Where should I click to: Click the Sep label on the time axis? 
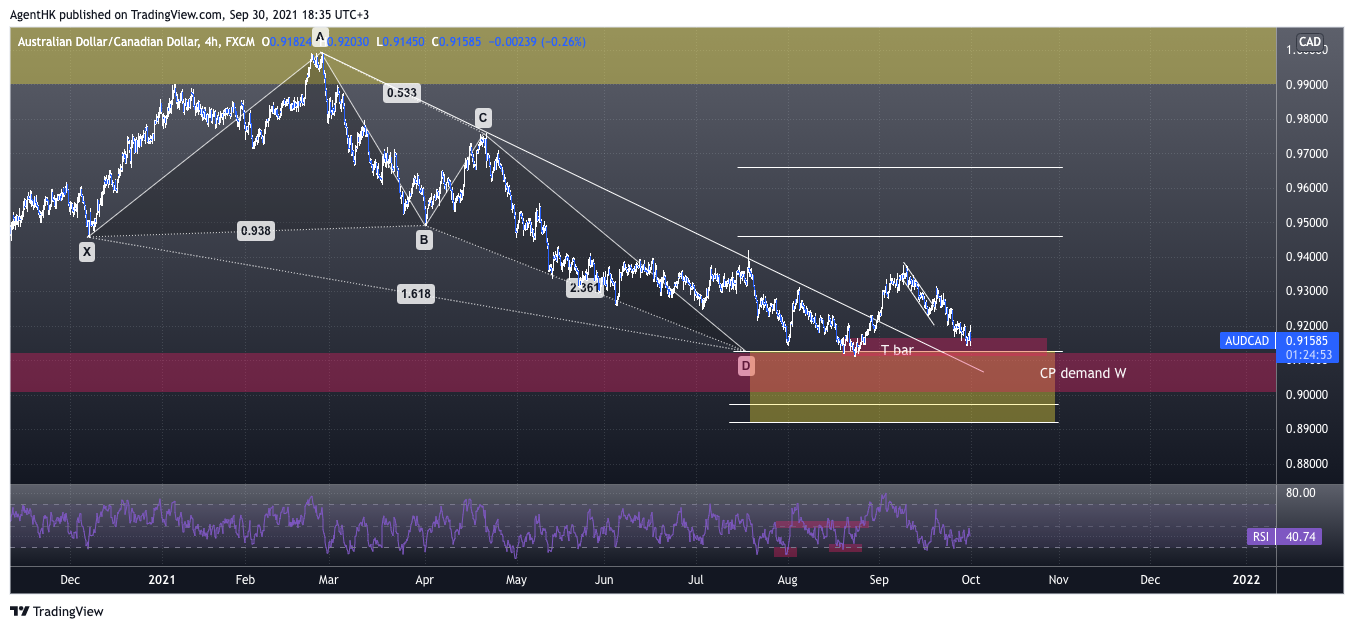pos(879,580)
